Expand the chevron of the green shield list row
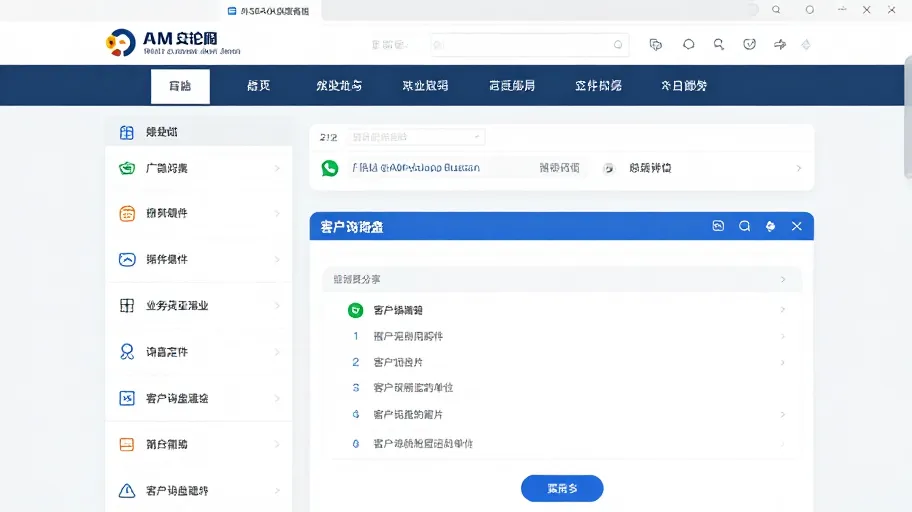912x512 pixels. [x=783, y=310]
